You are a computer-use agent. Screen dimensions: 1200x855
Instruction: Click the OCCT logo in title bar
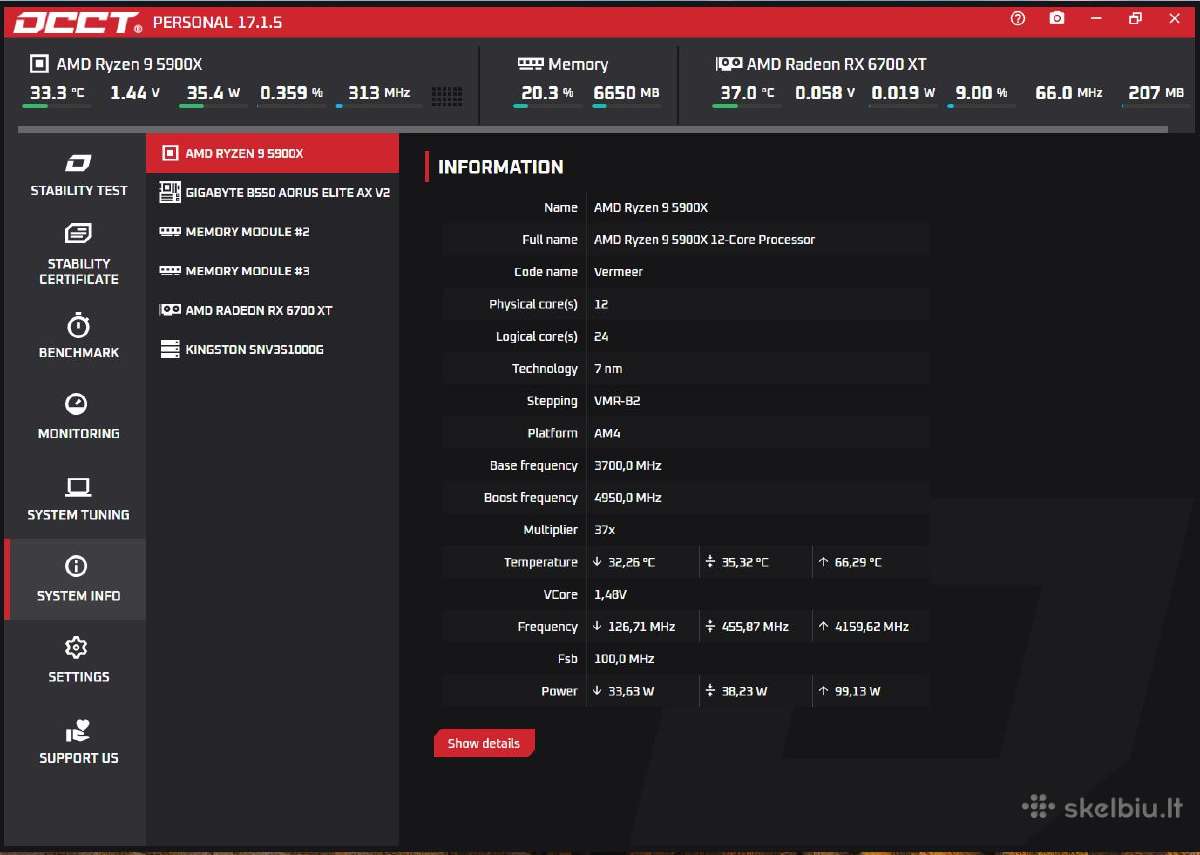[x=77, y=22]
